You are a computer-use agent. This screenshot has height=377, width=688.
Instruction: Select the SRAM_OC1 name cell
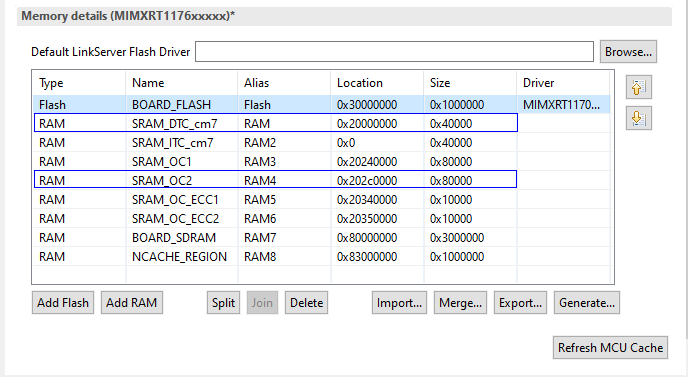pos(162,162)
